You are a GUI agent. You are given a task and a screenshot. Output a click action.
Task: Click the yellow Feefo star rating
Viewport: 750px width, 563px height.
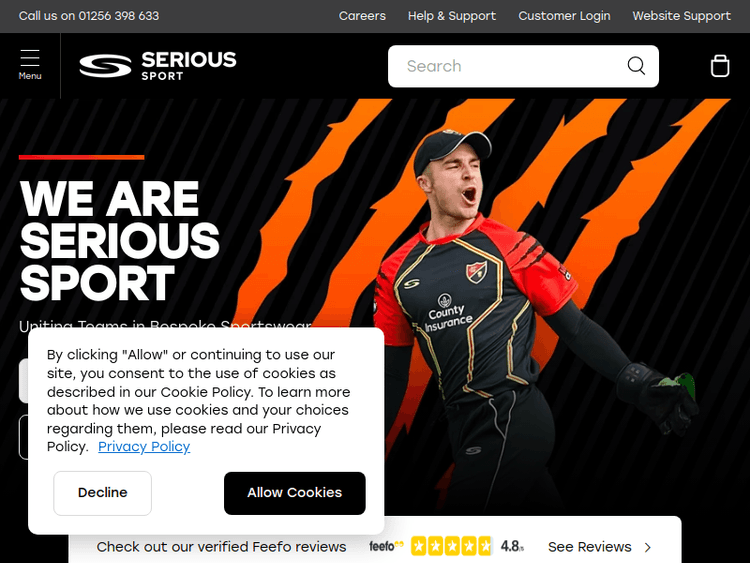[452, 546]
